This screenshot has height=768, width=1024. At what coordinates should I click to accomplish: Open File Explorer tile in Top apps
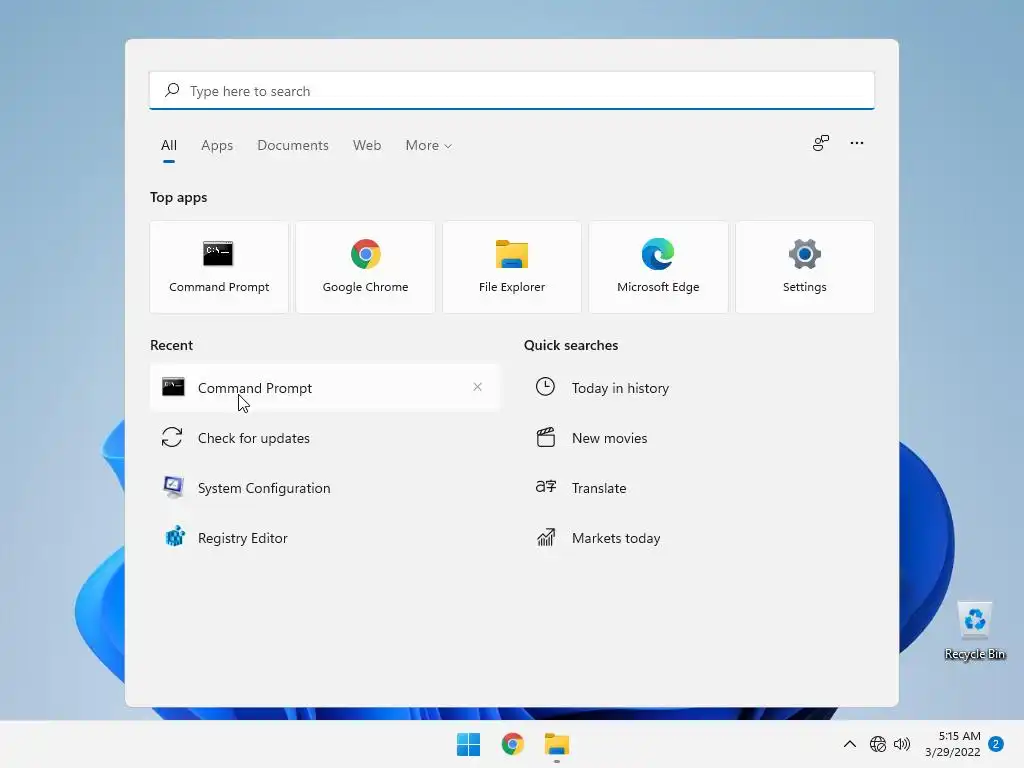pyautogui.click(x=511, y=267)
